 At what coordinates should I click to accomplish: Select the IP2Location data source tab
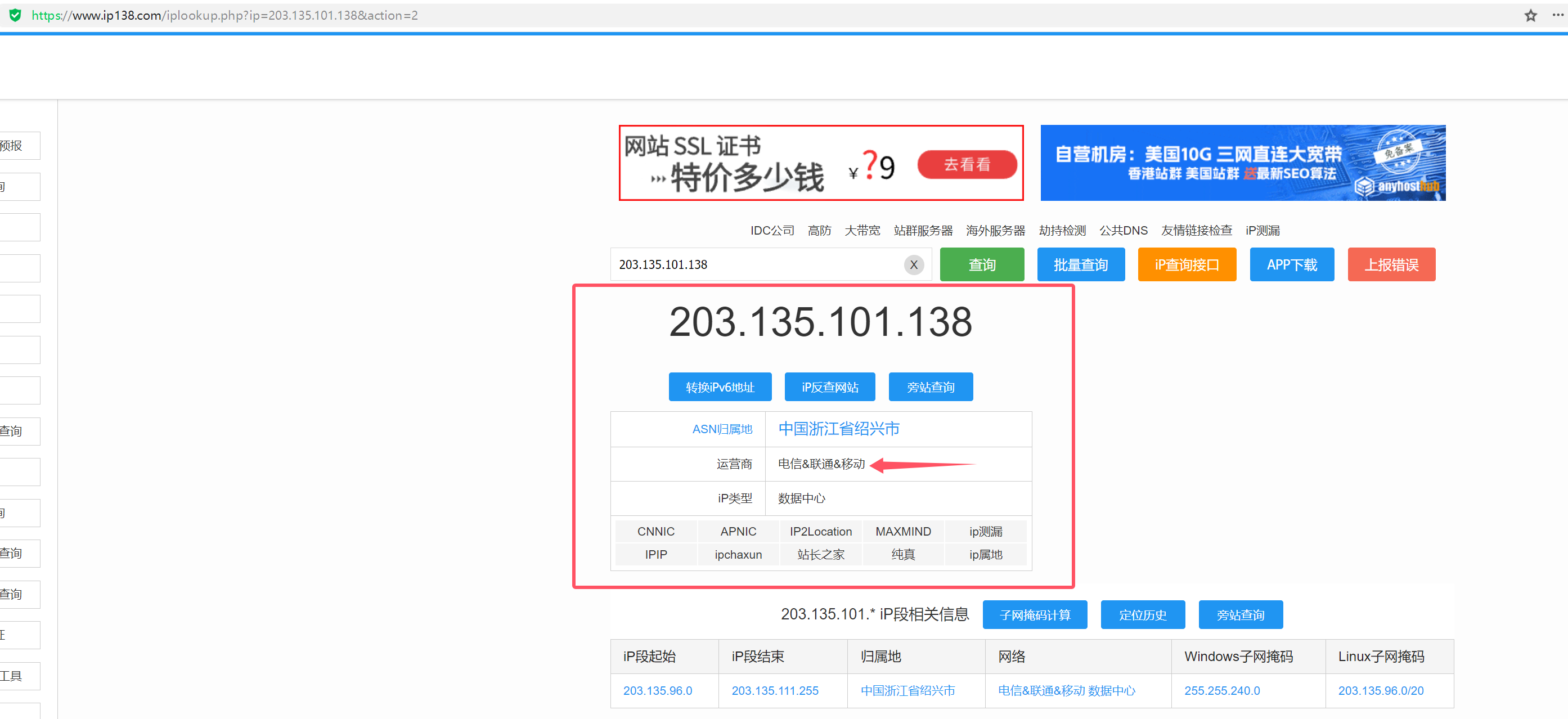click(820, 532)
